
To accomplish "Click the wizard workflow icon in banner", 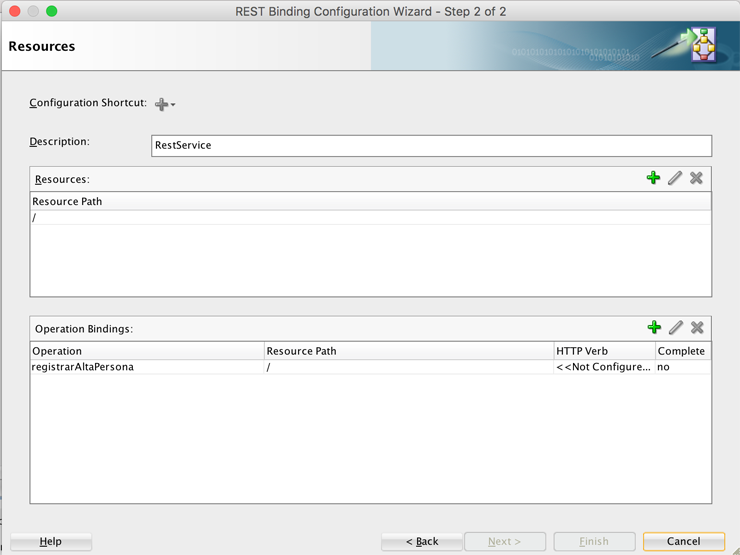I will tap(703, 45).
